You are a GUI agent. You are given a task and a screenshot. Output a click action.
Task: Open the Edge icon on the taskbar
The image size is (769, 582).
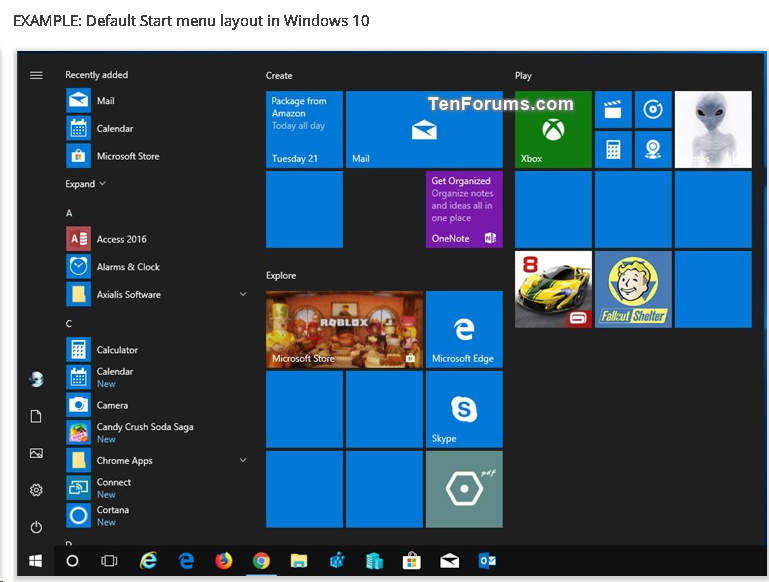(186, 560)
